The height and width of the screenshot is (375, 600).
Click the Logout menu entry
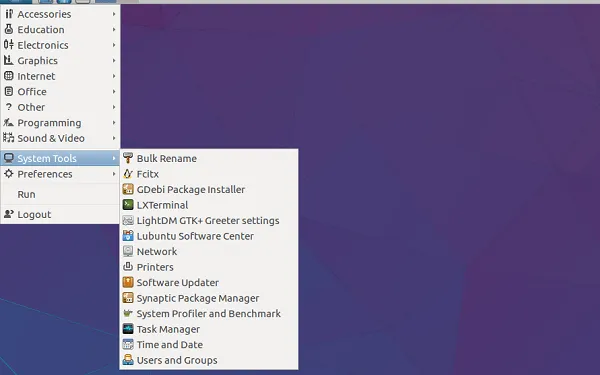[x=60, y=215]
